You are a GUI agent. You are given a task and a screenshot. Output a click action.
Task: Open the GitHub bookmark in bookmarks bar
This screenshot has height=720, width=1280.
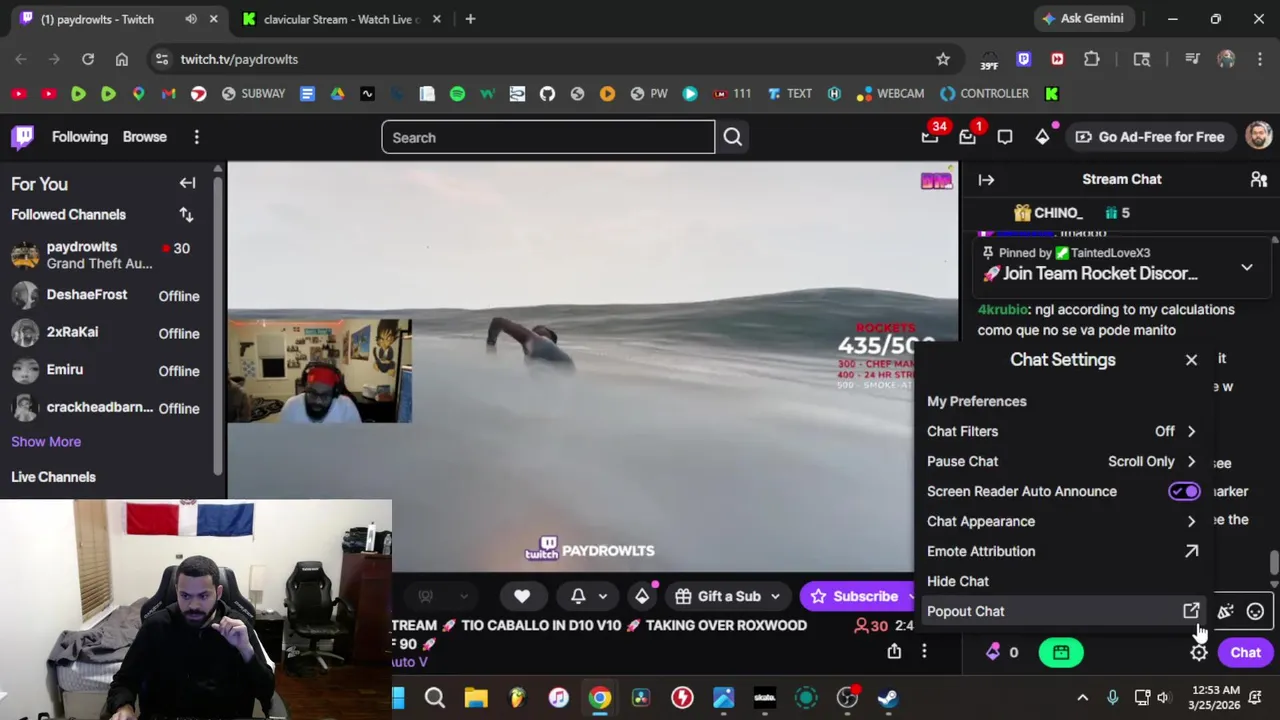click(547, 94)
